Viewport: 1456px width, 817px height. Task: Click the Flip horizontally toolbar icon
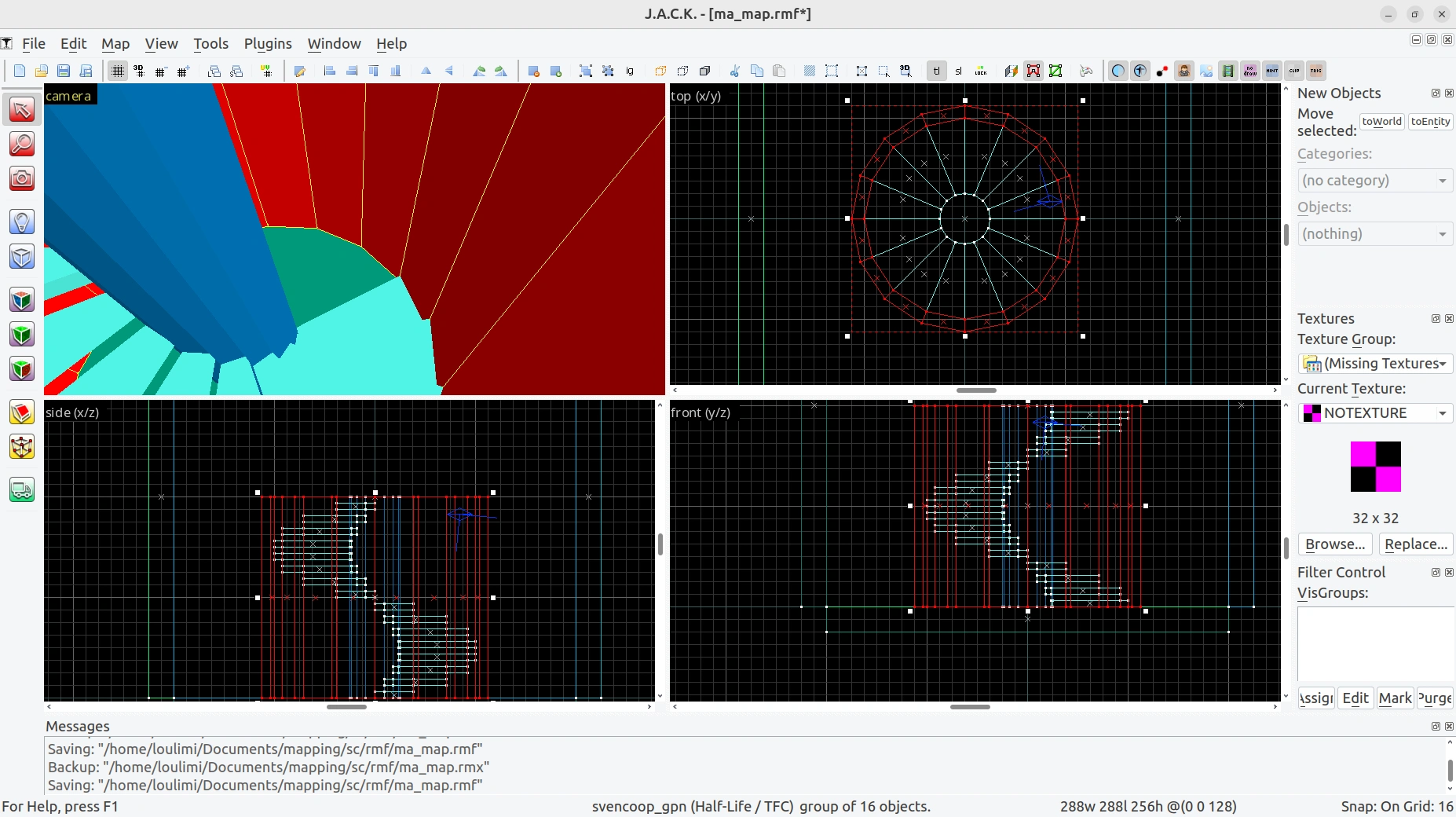click(426, 71)
